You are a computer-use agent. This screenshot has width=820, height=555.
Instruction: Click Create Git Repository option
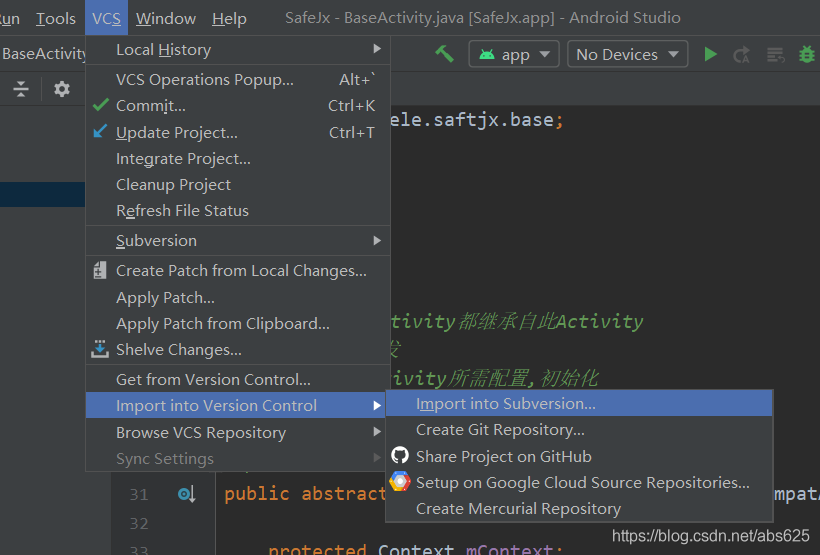click(500, 429)
